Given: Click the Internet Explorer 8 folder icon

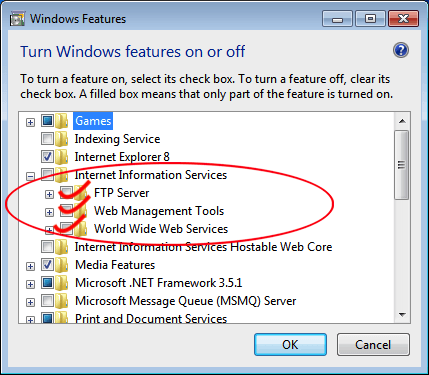Looking at the screenshot, I should [x=62, y=157].
